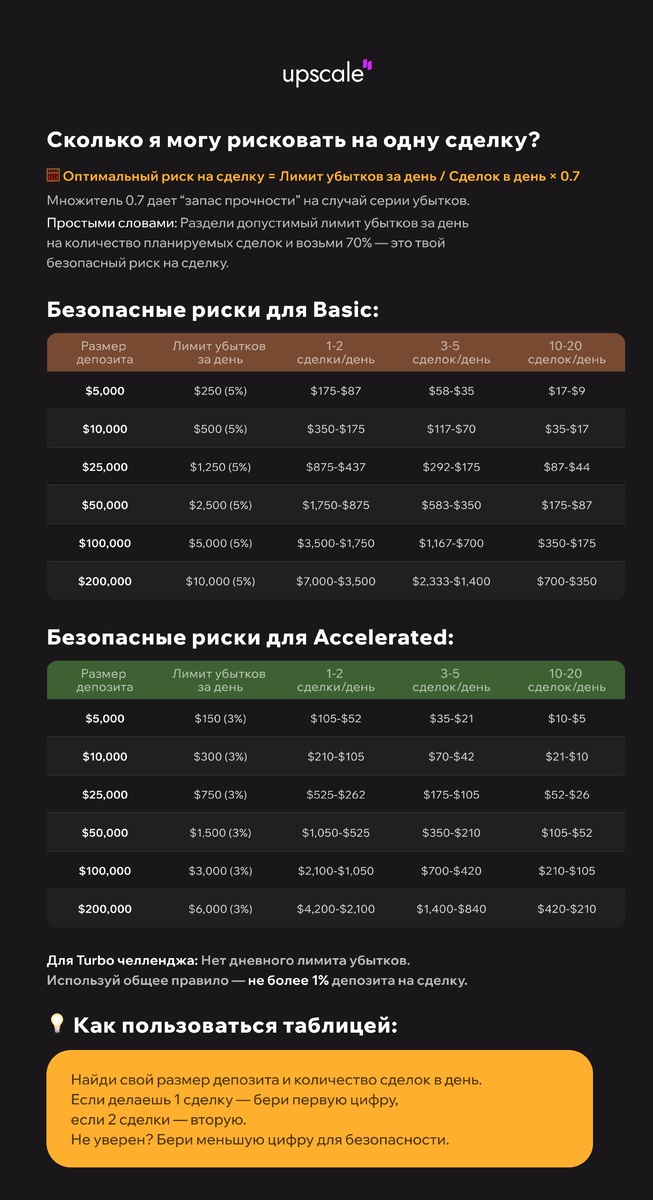Select the $250 (5%) daily loss limit cell
The width and height of the screenshot is (653, 1200).
click(220, 391)
